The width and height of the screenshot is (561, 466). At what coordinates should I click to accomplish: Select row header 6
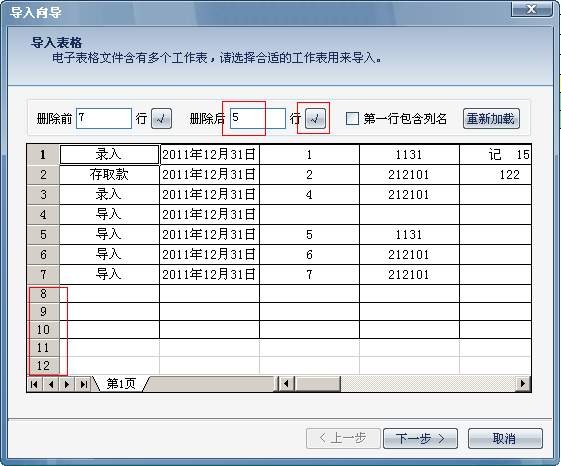tap(43, 255)
